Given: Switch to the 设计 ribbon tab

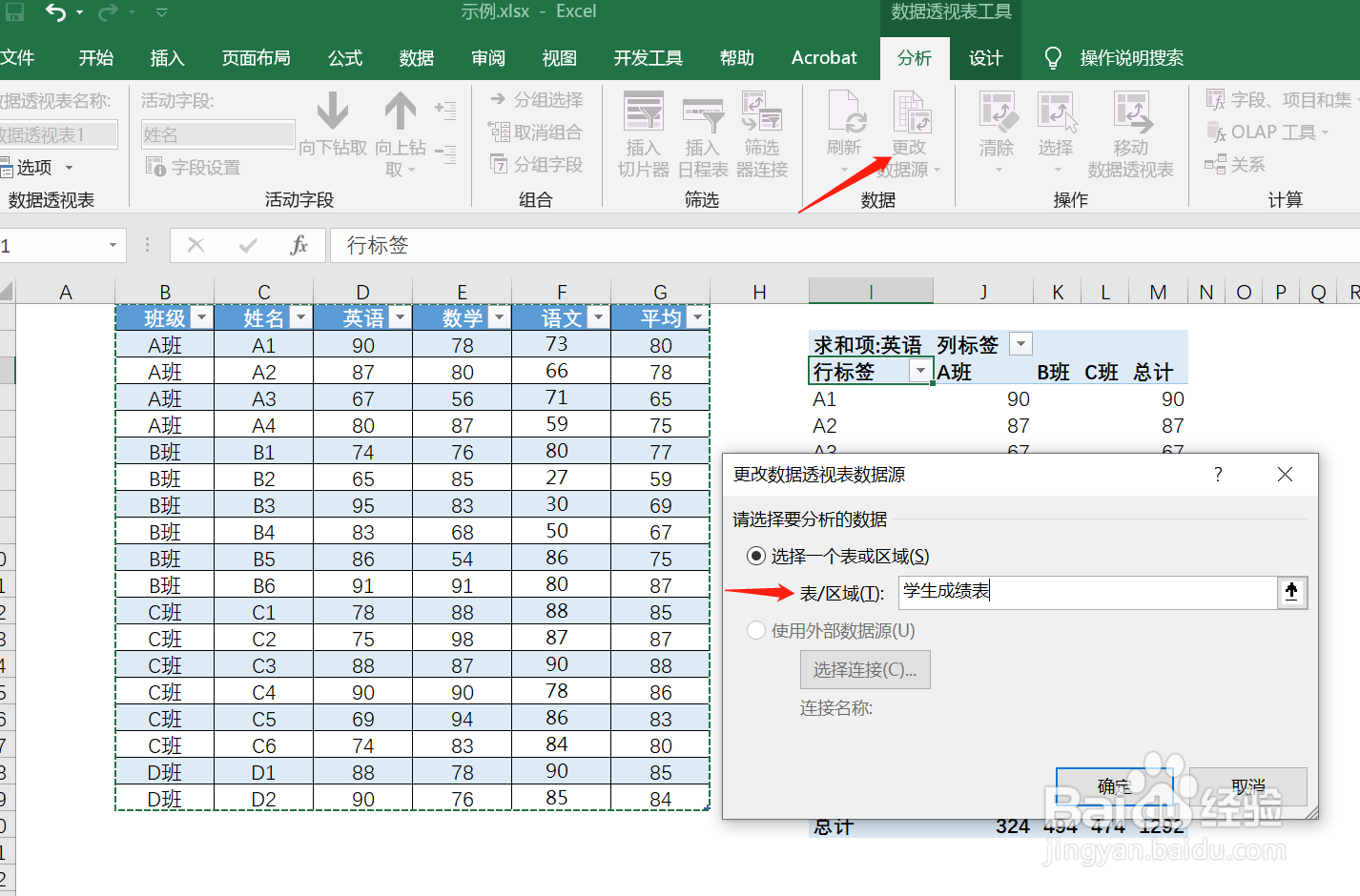Looking at the screenshot, I should tap(985, 57).
